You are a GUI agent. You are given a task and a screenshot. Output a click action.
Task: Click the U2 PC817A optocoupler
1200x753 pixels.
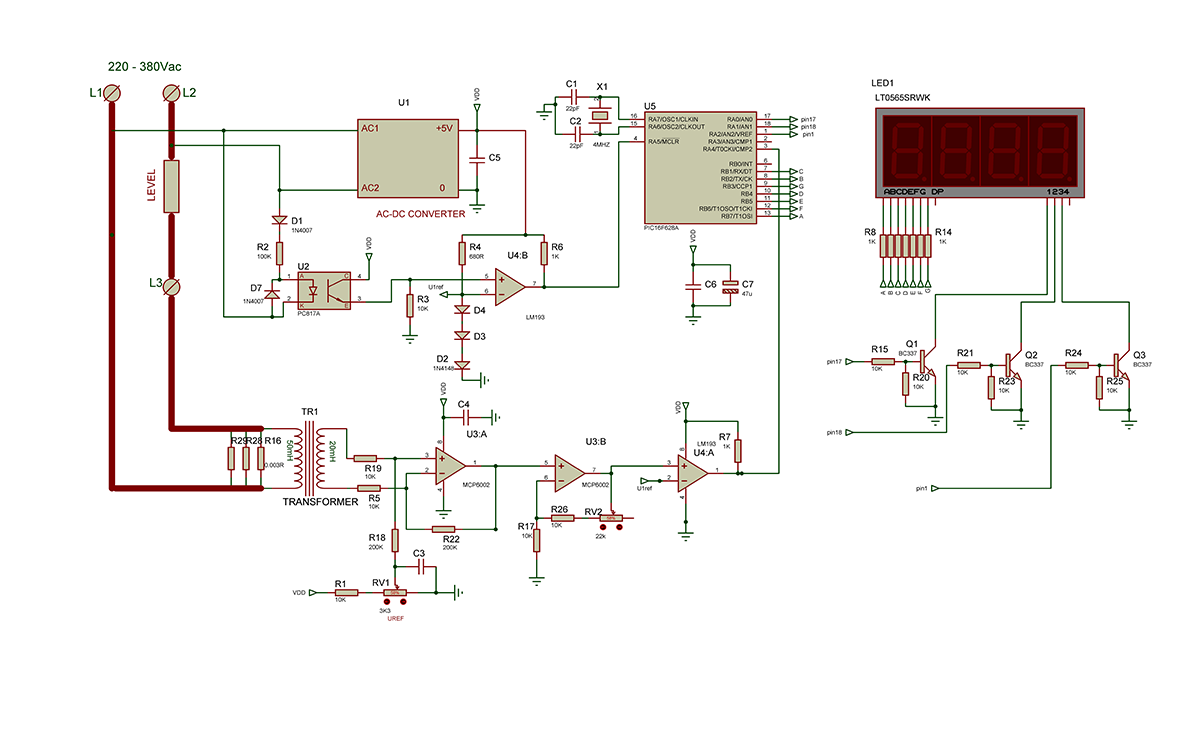(323, 288)
